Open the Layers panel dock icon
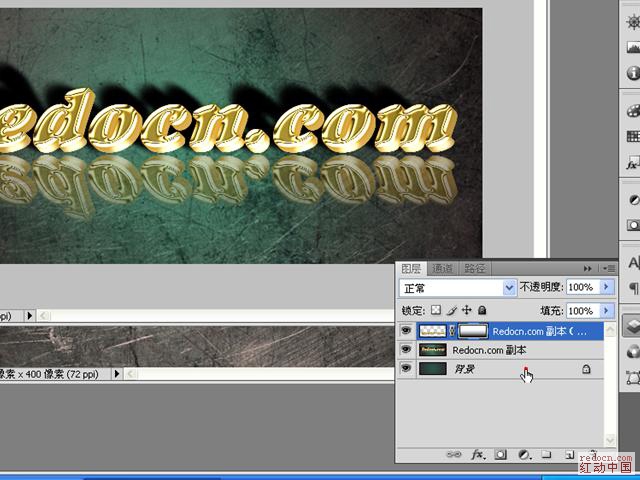This screenshot has height=480, width=640. click(632, 326)
